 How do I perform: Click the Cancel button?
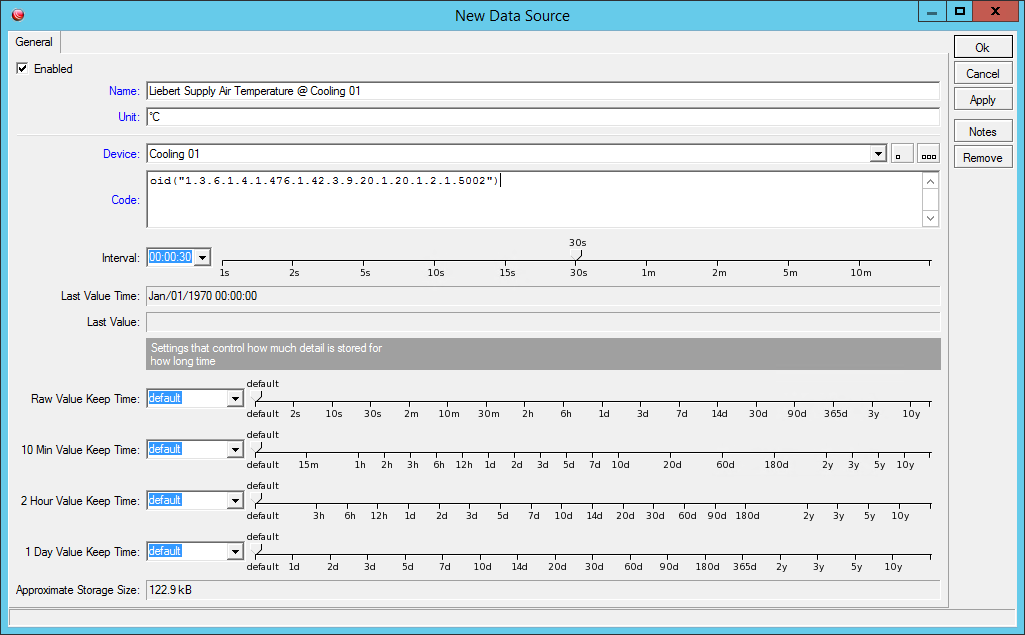(x=982, y=72)
